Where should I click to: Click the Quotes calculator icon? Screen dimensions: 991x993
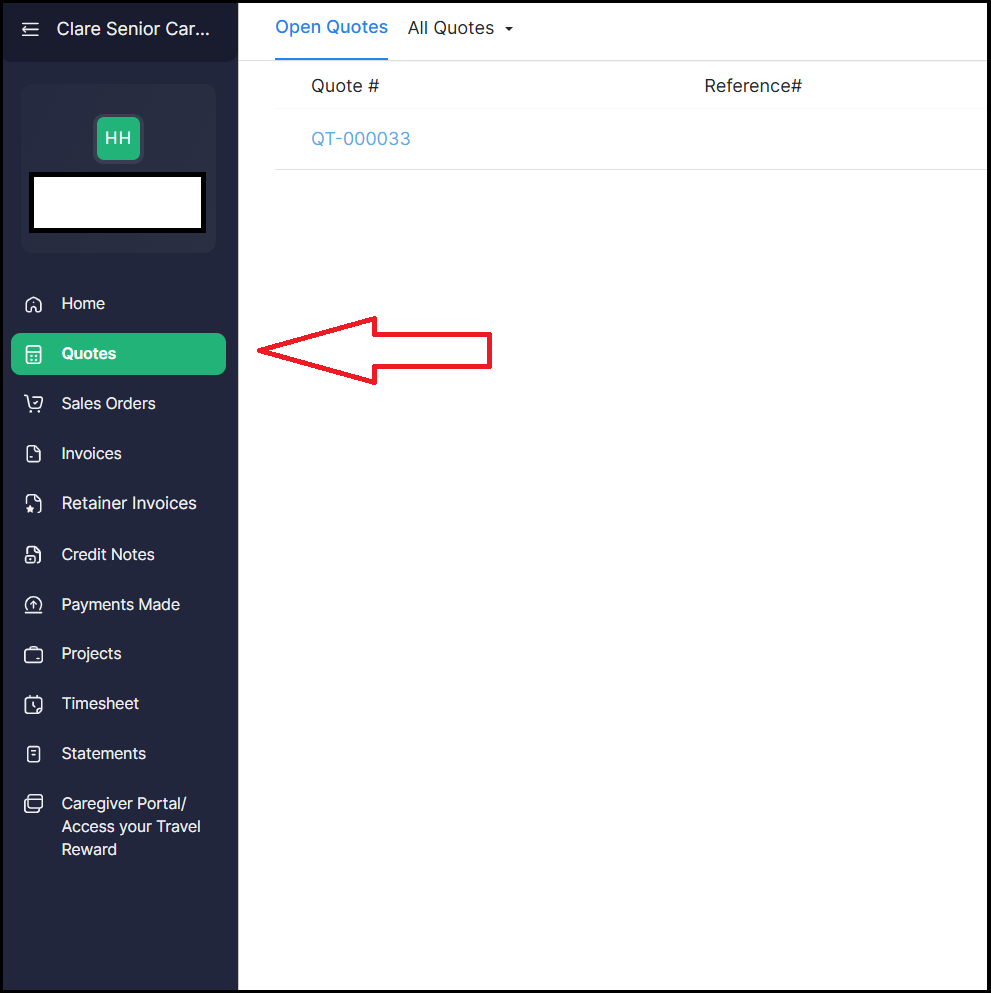click(34, 354)
